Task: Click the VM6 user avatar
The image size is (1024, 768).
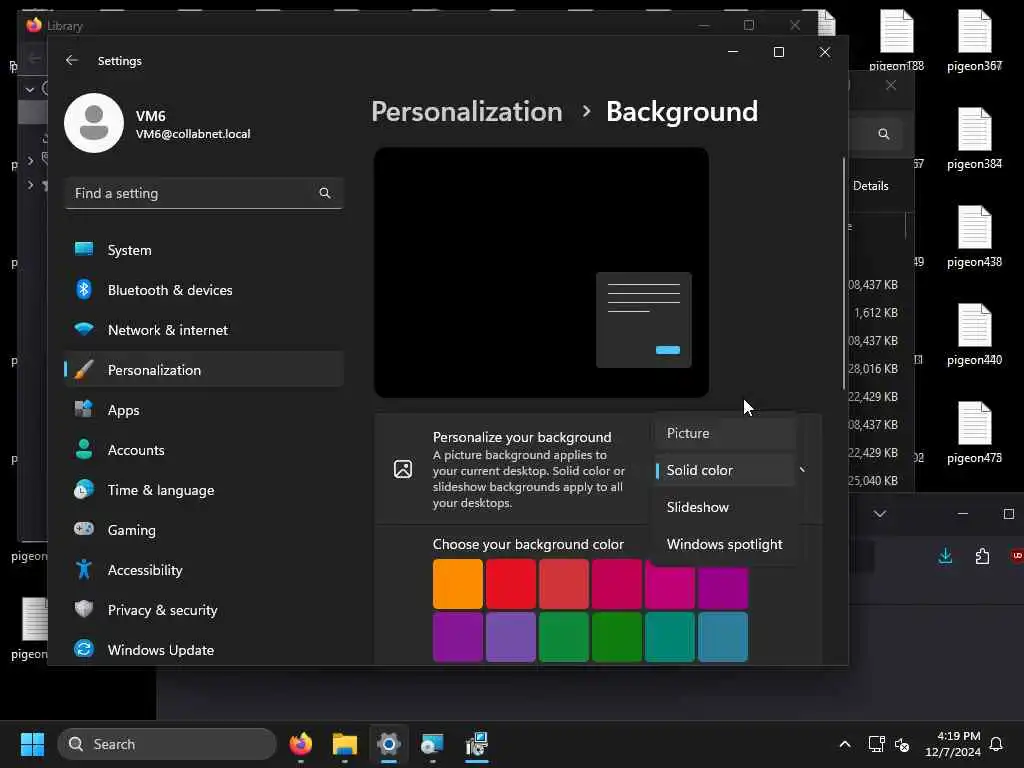Action: (93, 123)
